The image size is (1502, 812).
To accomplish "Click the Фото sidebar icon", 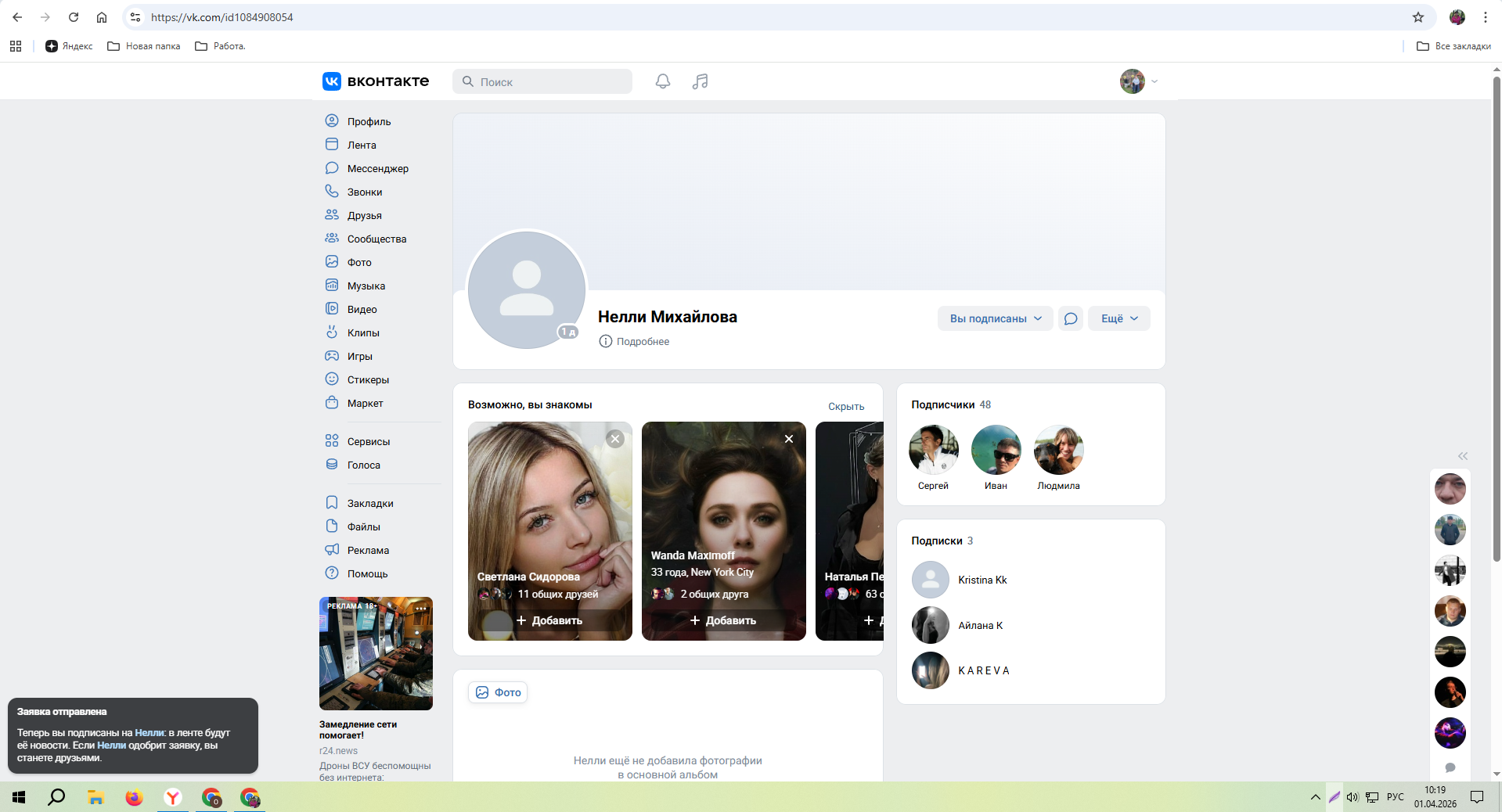I will tap(332, 262).
